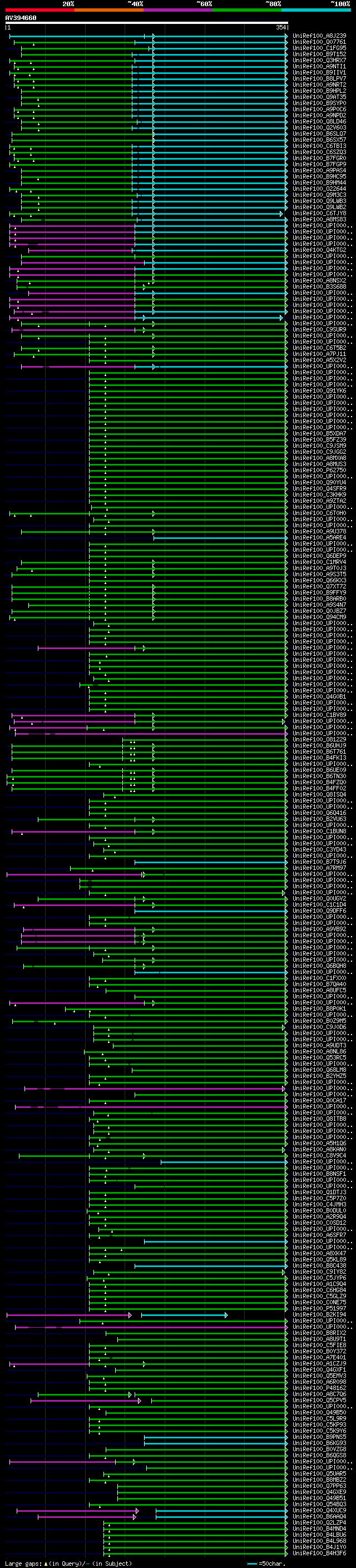Open UniRef100_Q9AT35 hit

[319, 97]
